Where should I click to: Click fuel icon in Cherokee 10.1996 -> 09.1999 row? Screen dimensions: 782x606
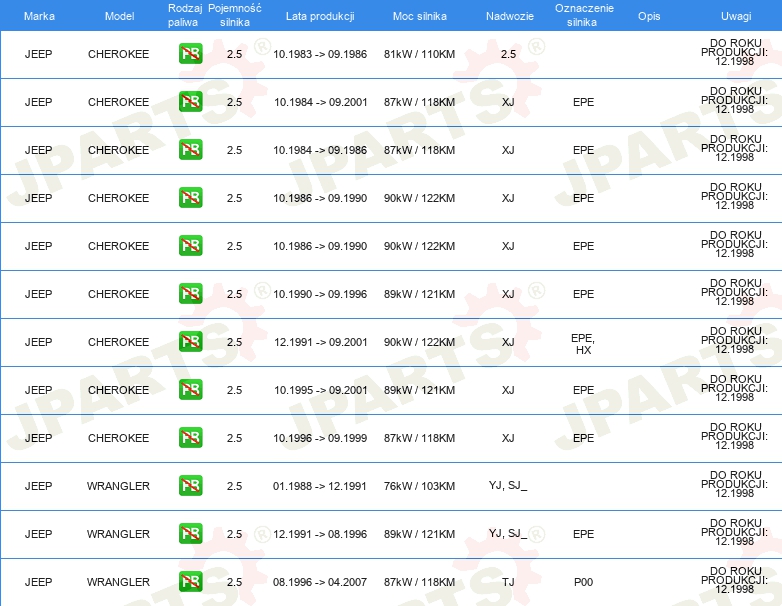(190, 438)
